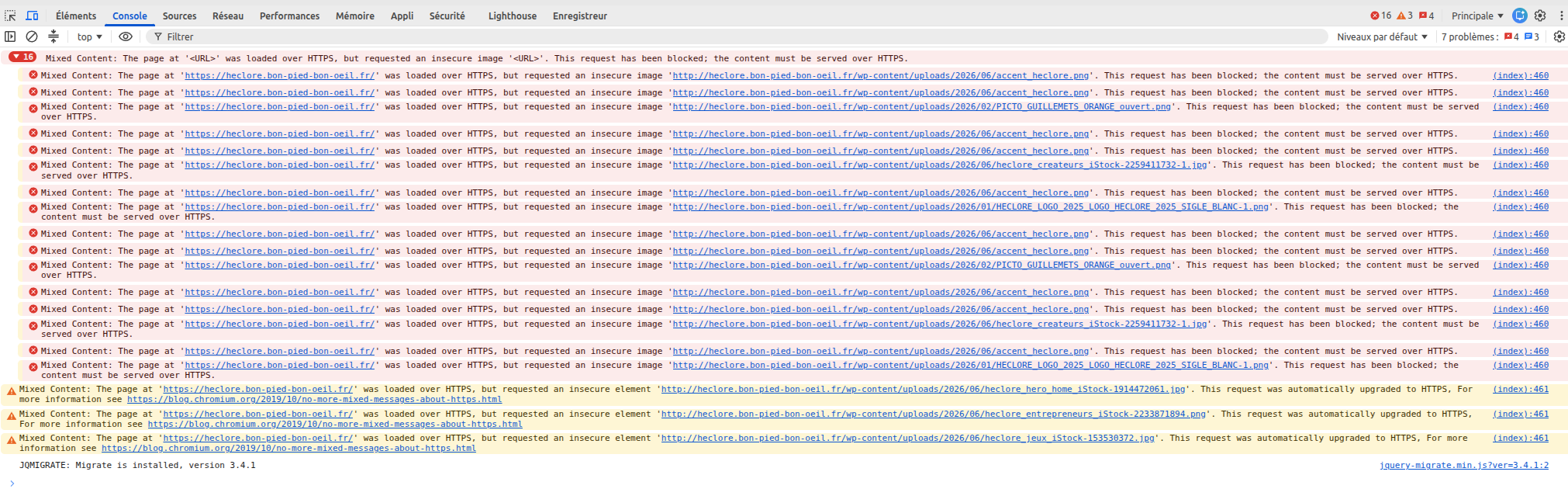
Task: Open console settings gear beside the issues count
Action: tap(1559, 36)
